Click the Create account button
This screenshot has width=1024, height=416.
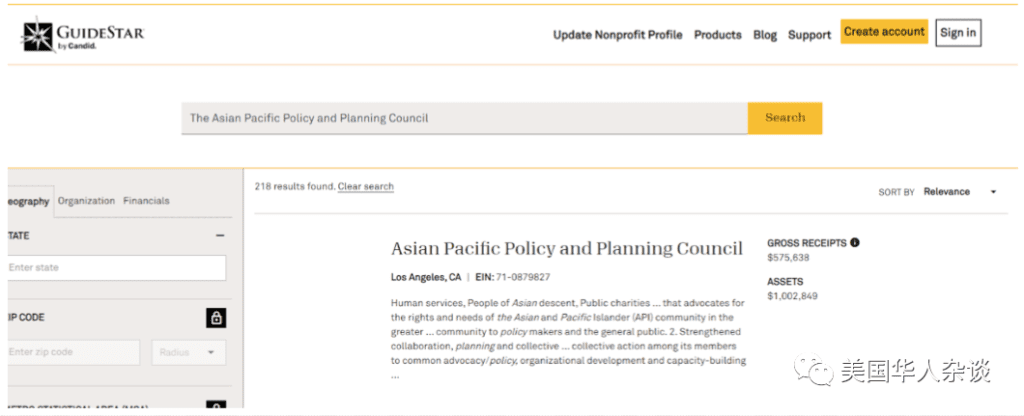[x=884, y=31]
